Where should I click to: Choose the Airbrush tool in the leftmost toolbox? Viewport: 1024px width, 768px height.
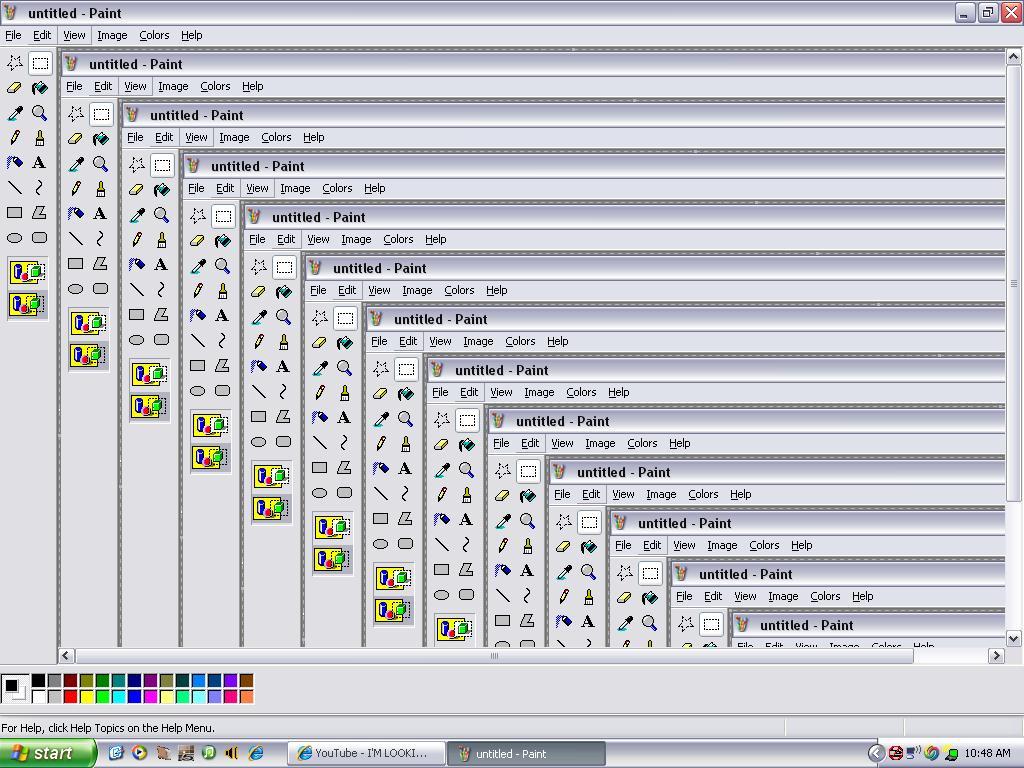tap(15, 162)
